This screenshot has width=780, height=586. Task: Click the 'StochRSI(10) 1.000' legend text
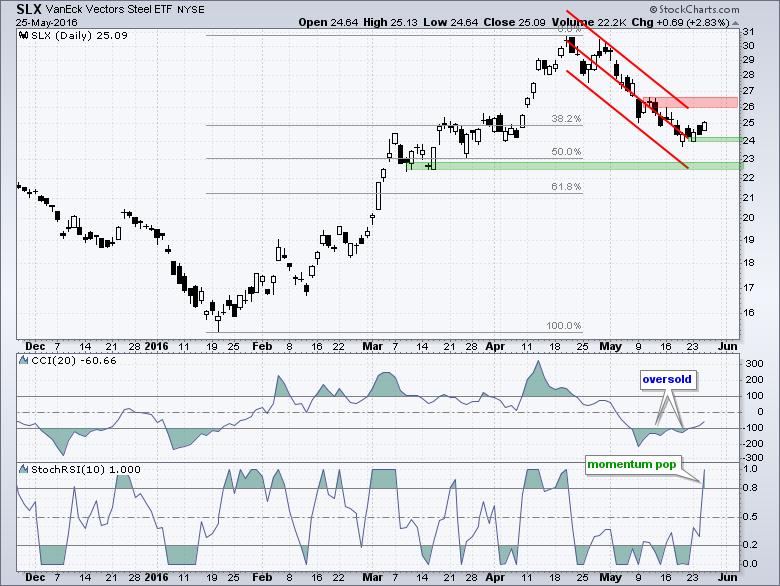tap(86, 469)
